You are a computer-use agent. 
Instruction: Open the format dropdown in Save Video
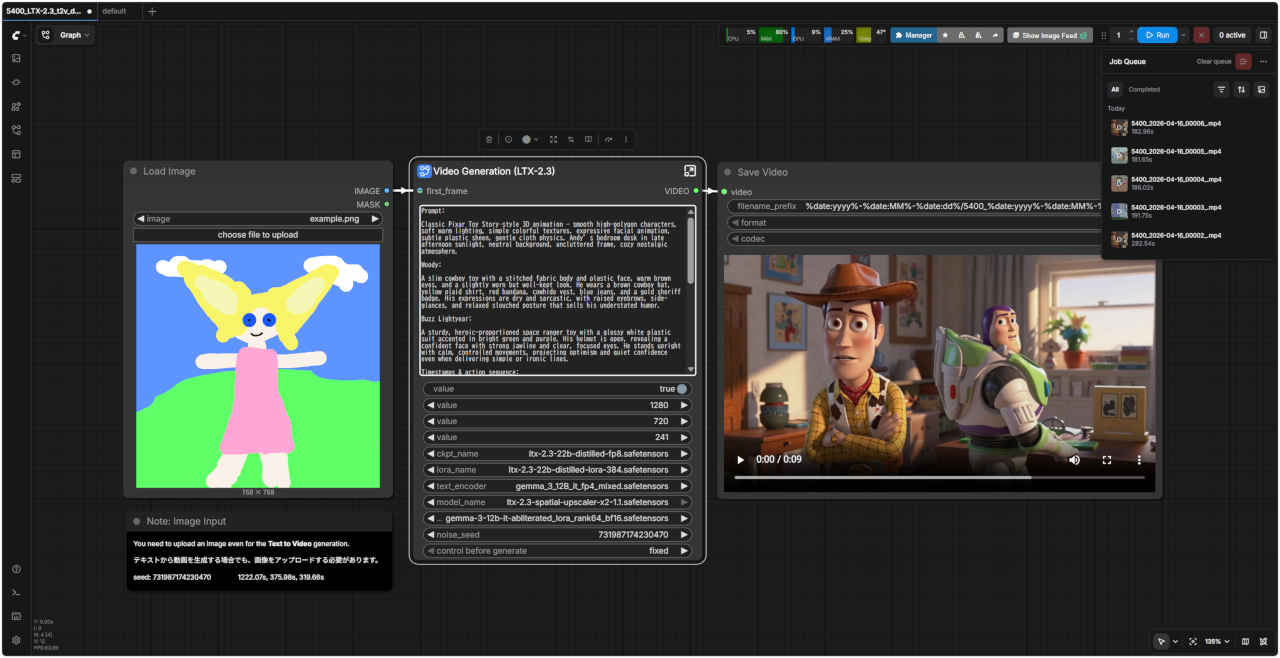pos(915,222)
